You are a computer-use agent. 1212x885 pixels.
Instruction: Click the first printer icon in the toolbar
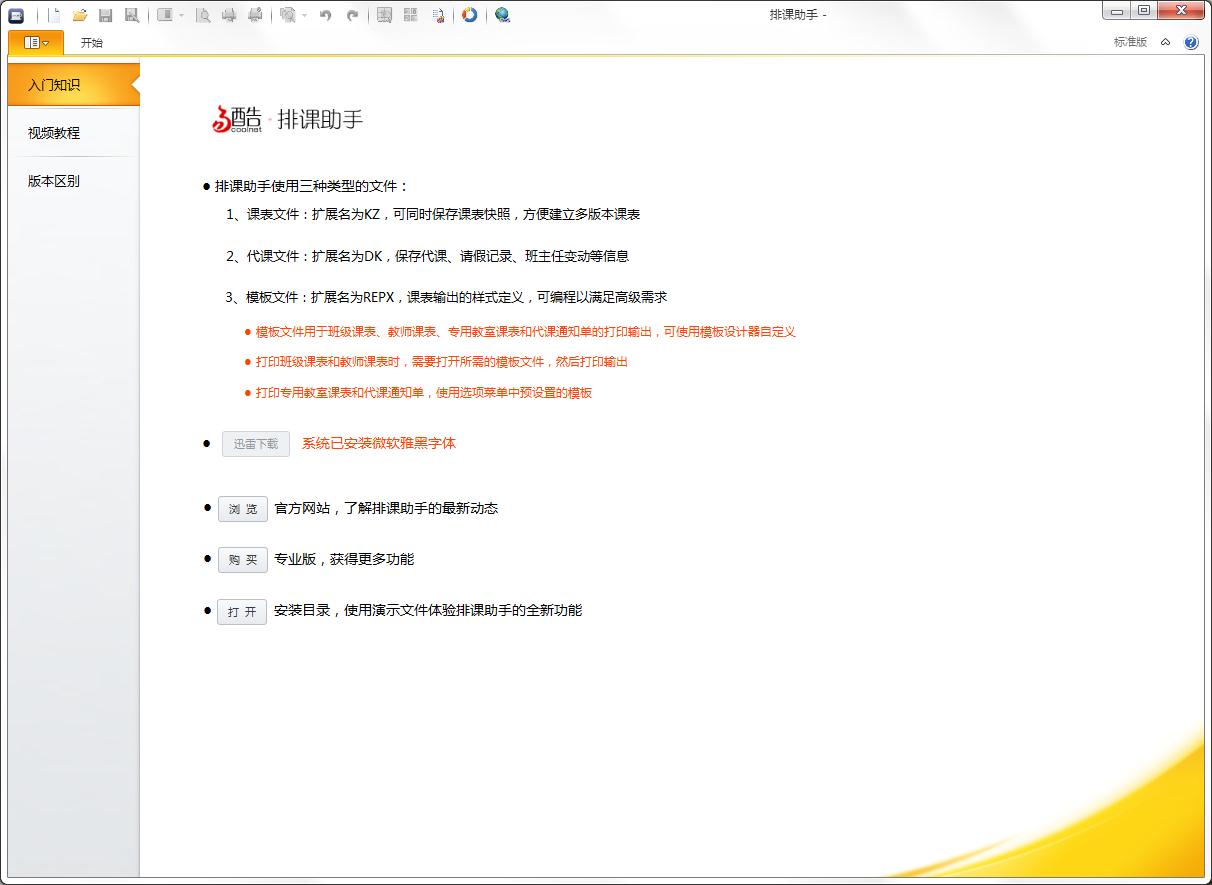[x=229, y=15]
